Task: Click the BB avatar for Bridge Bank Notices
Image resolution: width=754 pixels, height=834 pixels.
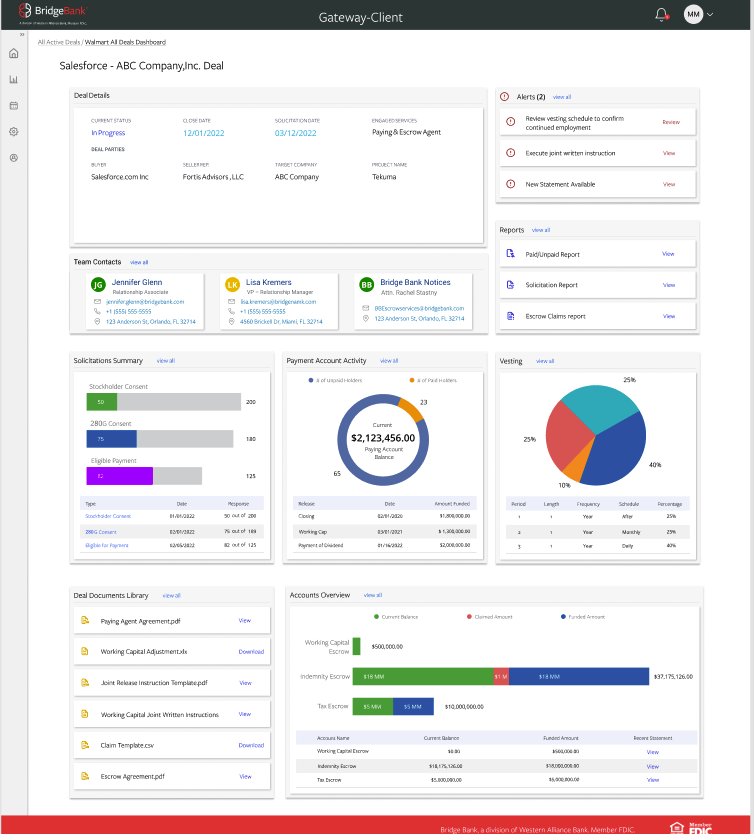Action: coord(367,285)
